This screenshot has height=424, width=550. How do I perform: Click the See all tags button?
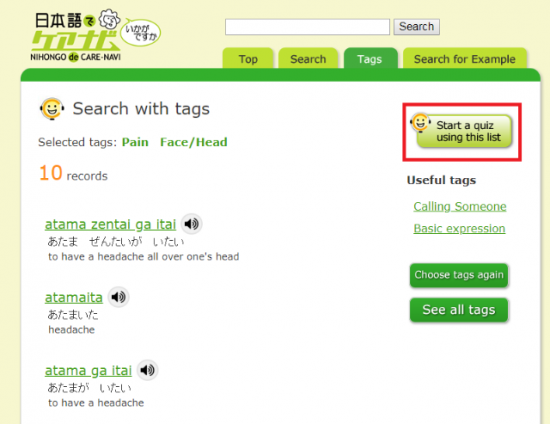[x=459, y=310]
